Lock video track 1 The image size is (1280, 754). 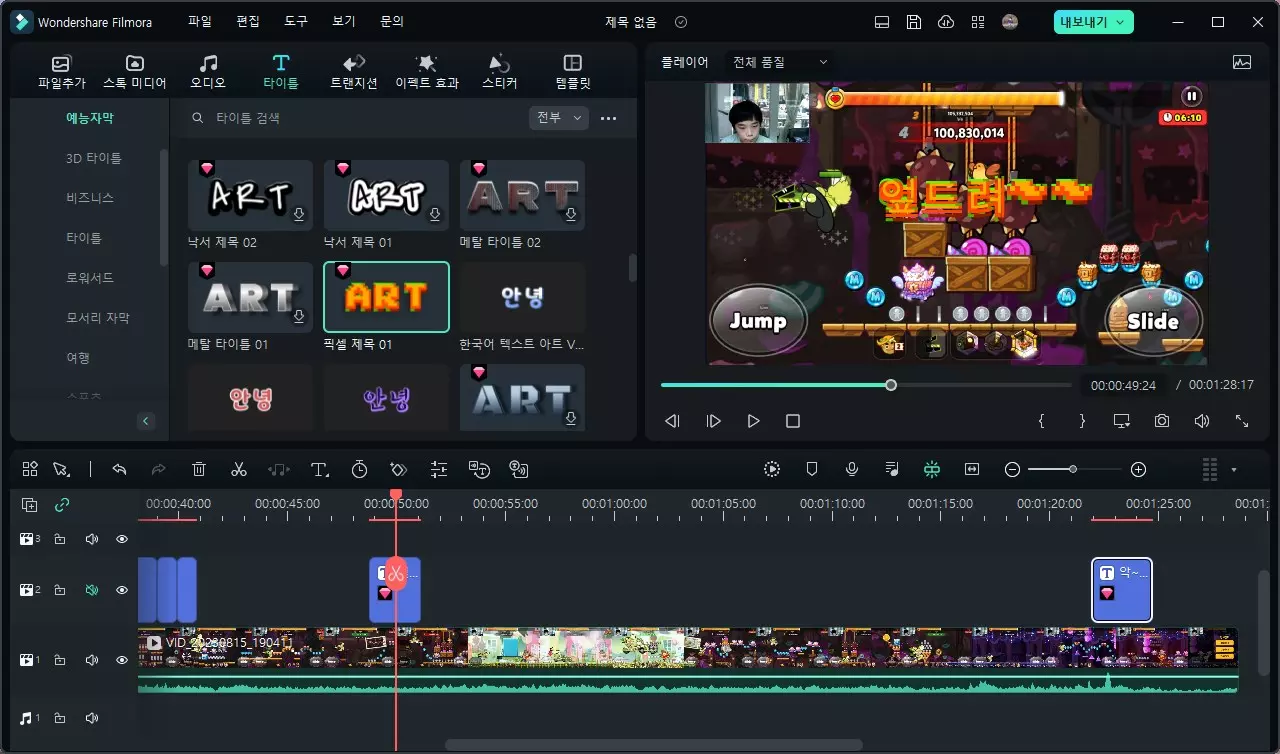(60, 660)
